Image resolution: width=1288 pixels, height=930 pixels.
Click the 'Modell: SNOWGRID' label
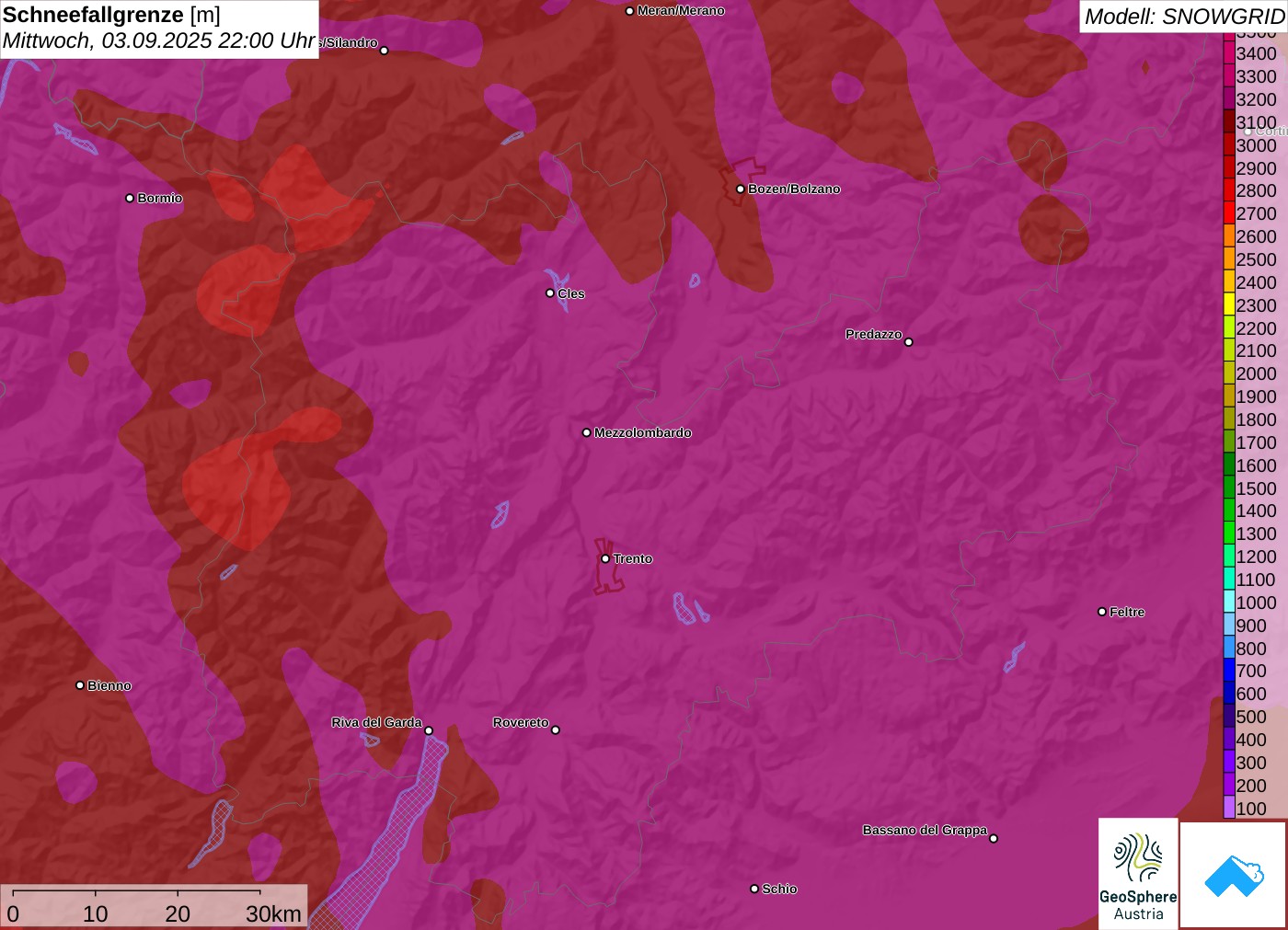[x=1184, y=17]
